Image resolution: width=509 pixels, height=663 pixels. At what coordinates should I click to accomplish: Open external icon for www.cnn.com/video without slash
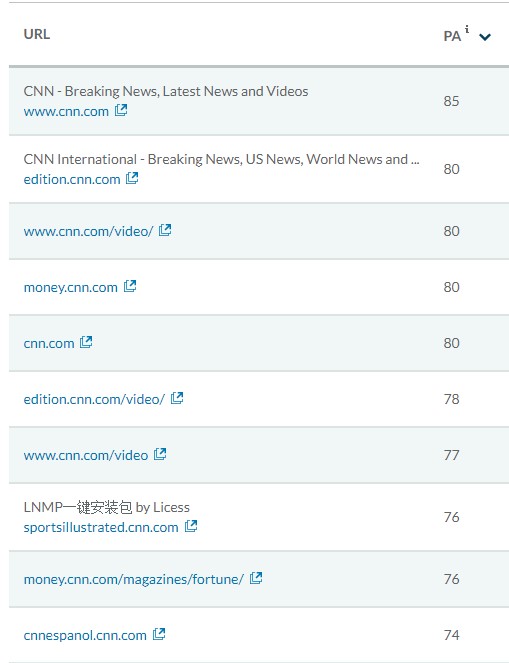(160, 454)
